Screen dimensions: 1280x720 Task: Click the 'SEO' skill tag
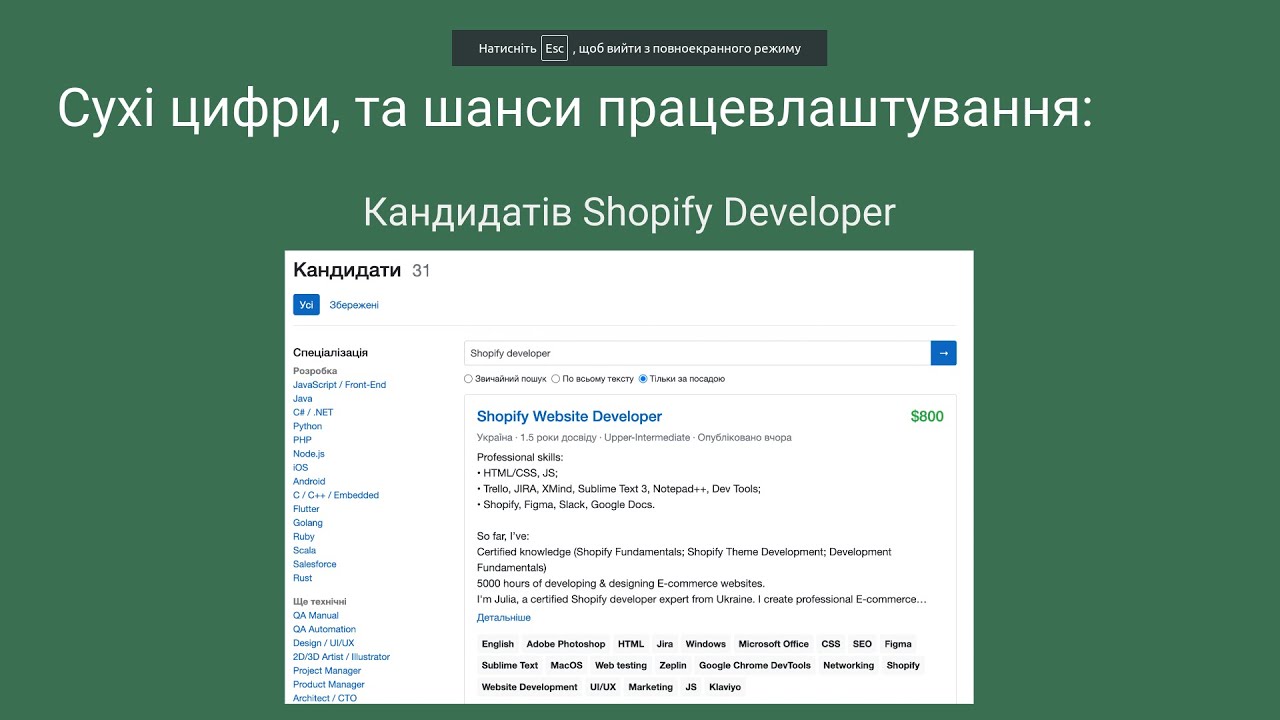862,644
